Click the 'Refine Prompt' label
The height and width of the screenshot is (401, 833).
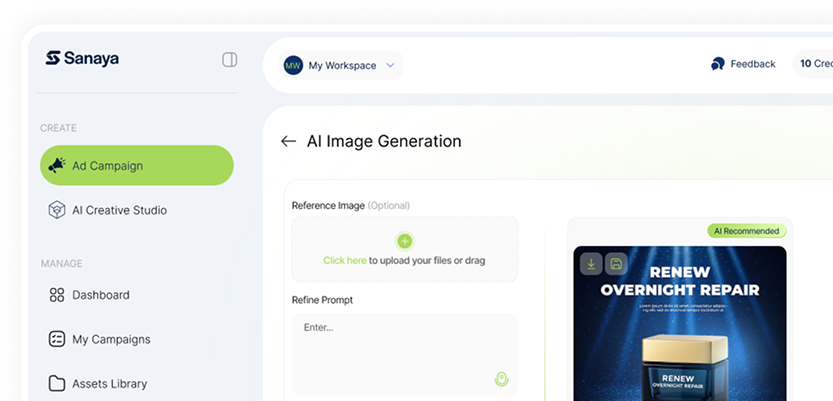[322, 300]
